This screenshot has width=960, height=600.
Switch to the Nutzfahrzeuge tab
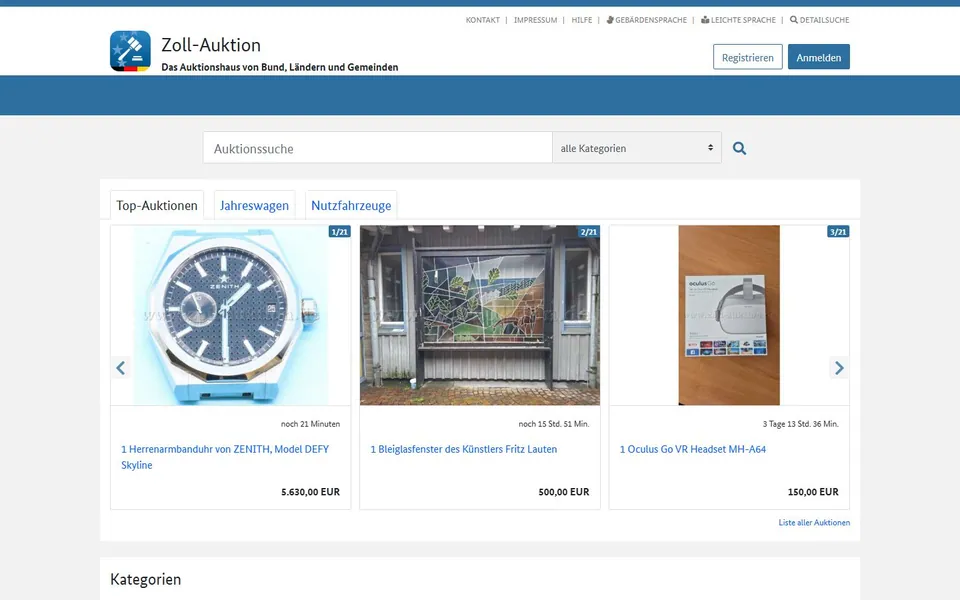pos(351,205)
